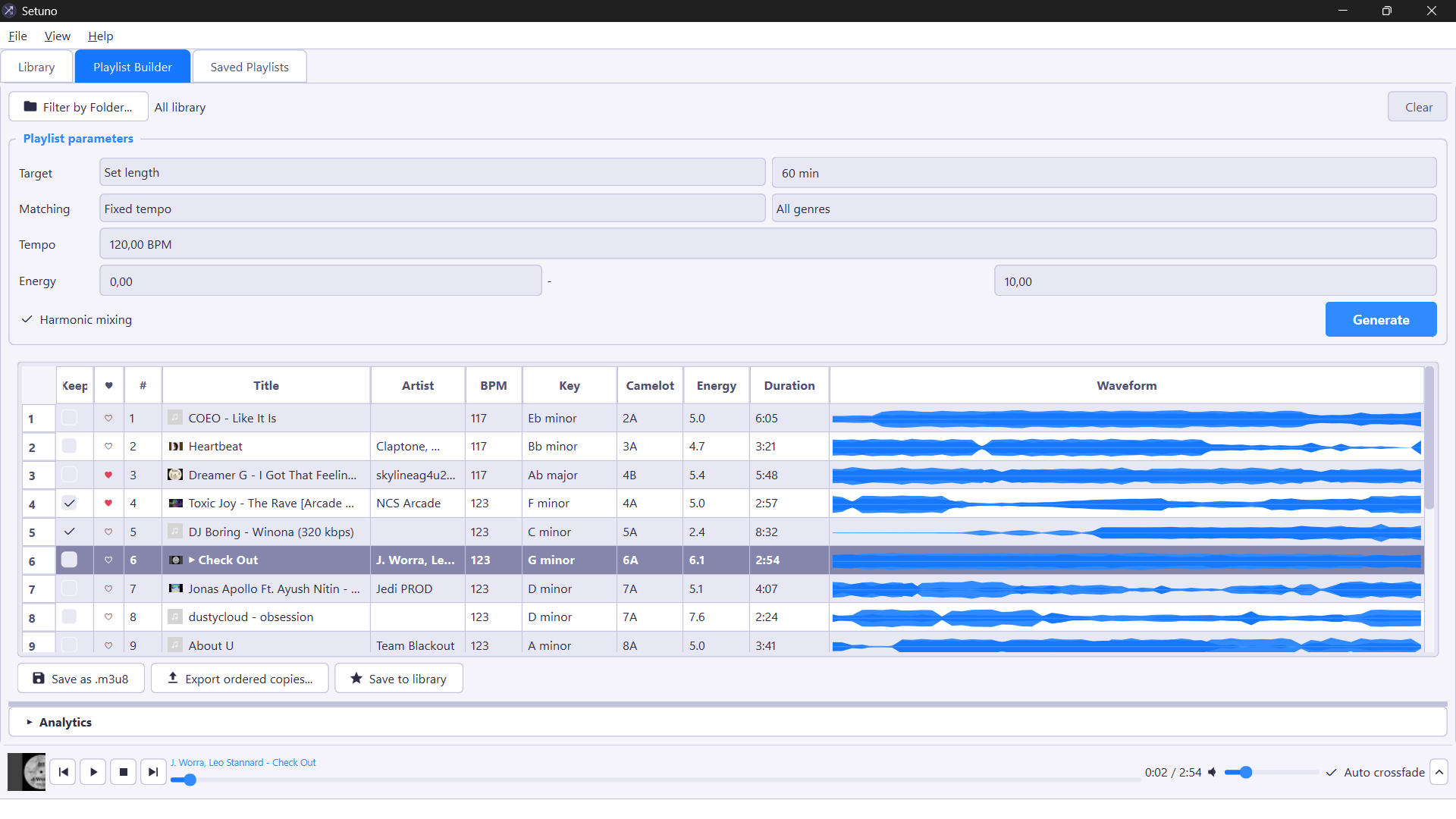Click the cover icon of Heartbeat
The height and width of the screenshot is (819, 1456).
pyautogui.click(x=175, y=446)
